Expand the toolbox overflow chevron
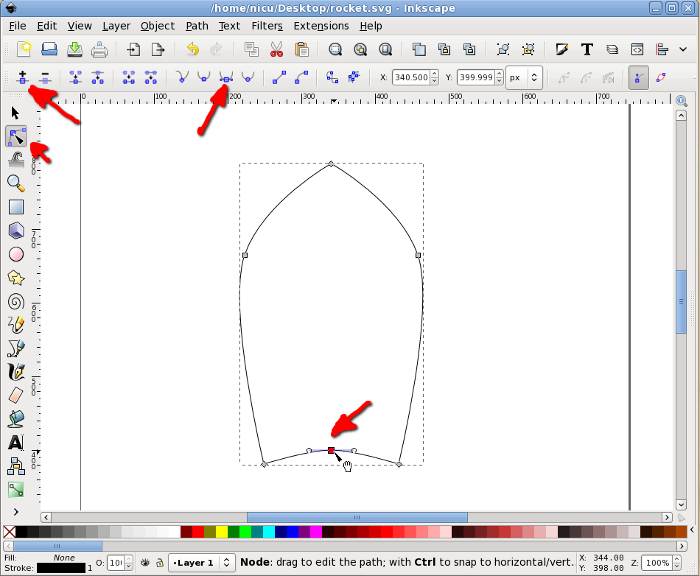 tap(16, 512)
